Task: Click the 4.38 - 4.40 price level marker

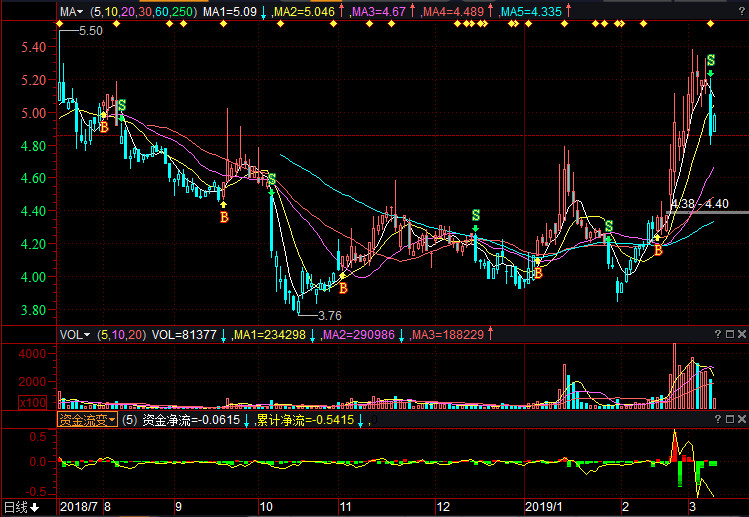Action: click(x=700, y=204)
